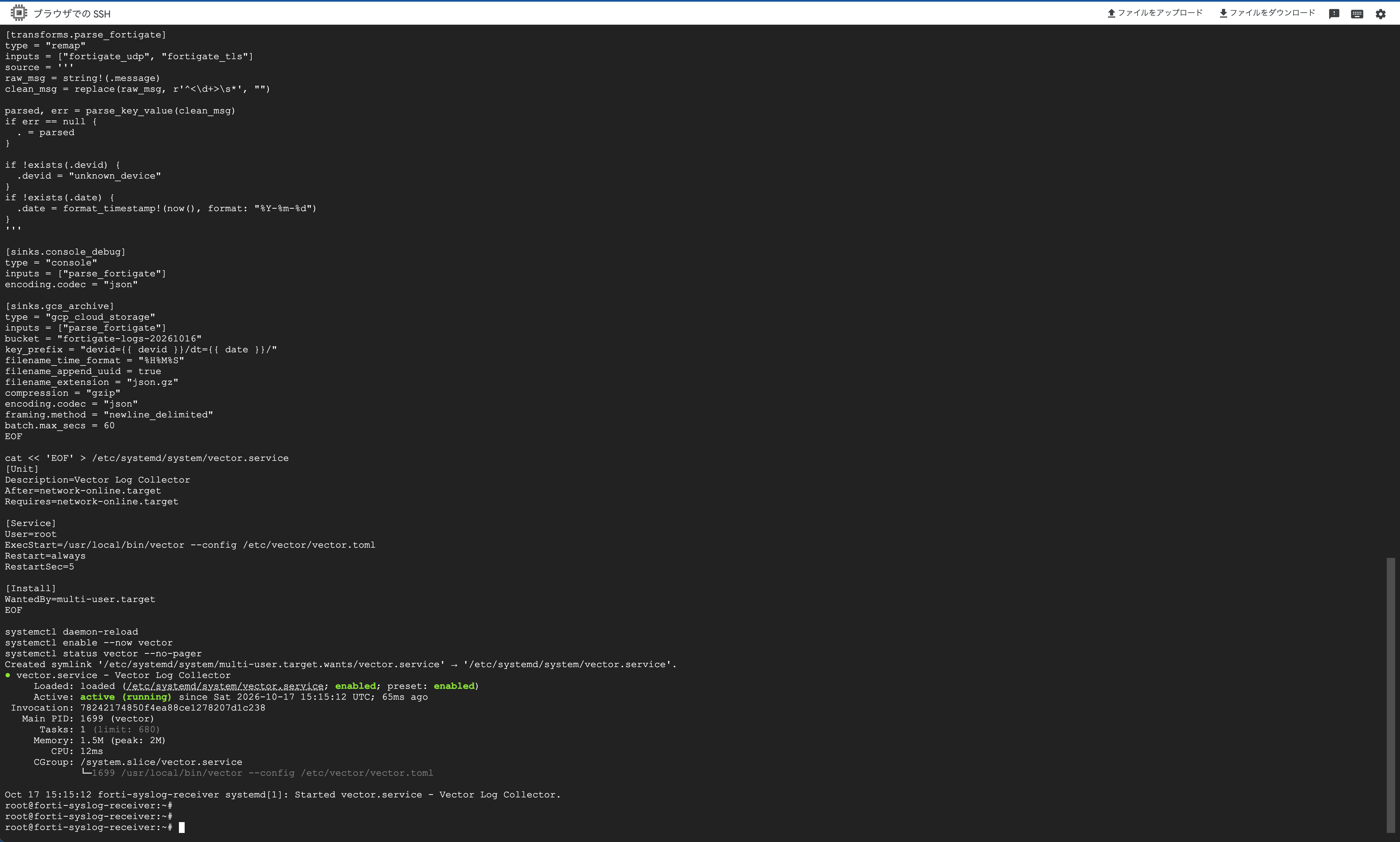This screenshot has height=842, width=1400.
Task: Click the "CGroup: /system.slice/vector.service" line
Action: coord(138,762)
